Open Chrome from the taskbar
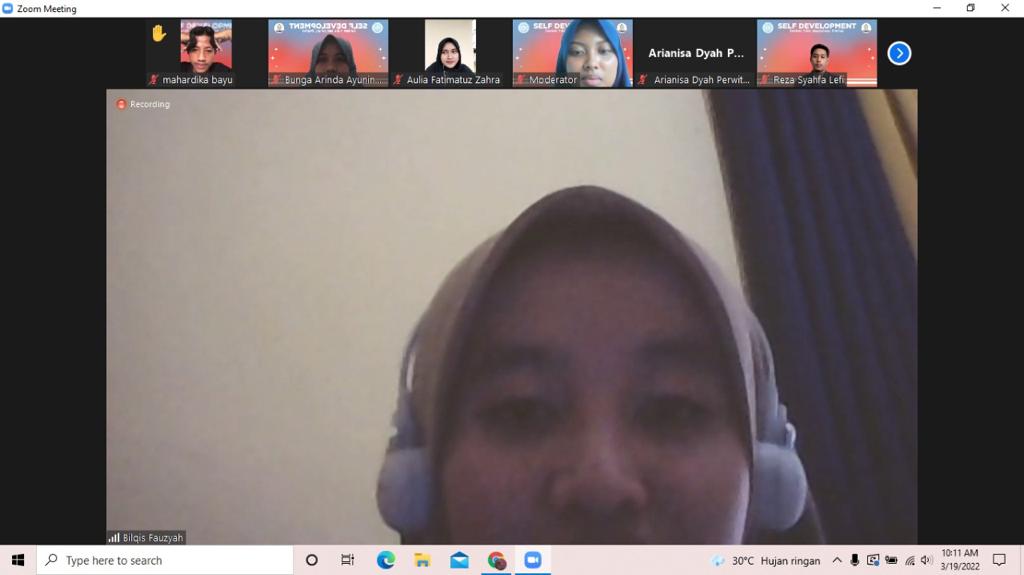Viewport: 1024px width, 575px height. coord(496,561)
